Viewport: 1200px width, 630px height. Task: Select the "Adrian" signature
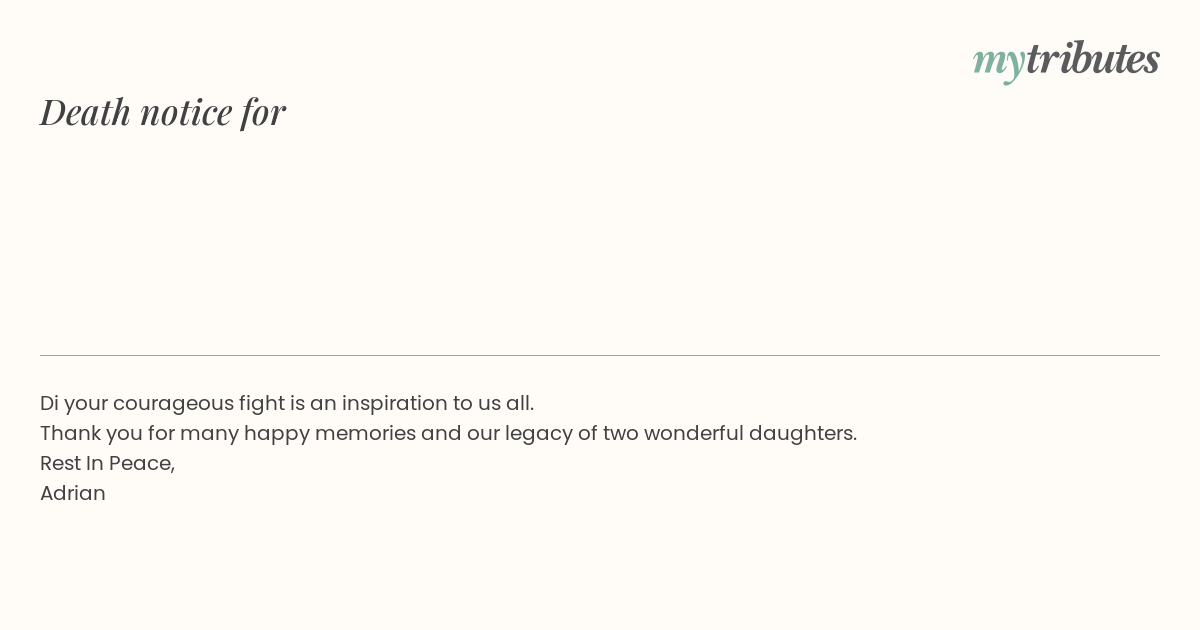point(73,493)
